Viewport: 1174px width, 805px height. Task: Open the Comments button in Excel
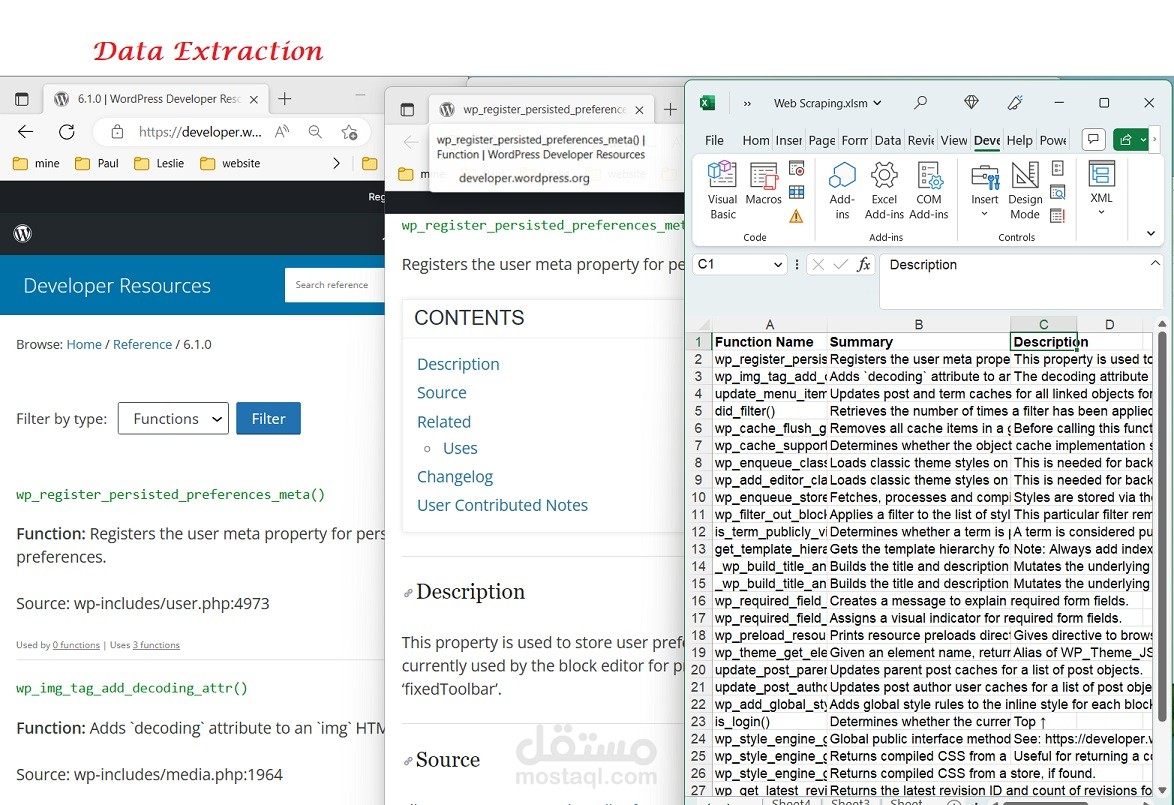click(x=1094, y=139)
